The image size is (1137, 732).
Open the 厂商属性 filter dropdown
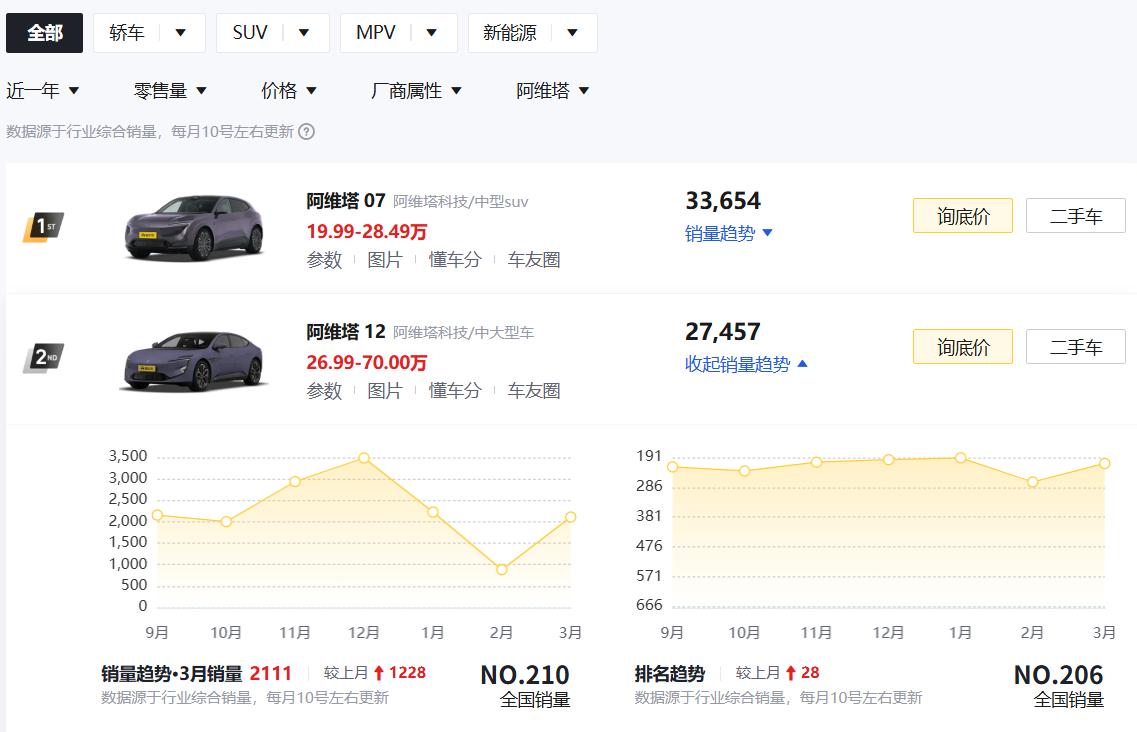(416, 91)
